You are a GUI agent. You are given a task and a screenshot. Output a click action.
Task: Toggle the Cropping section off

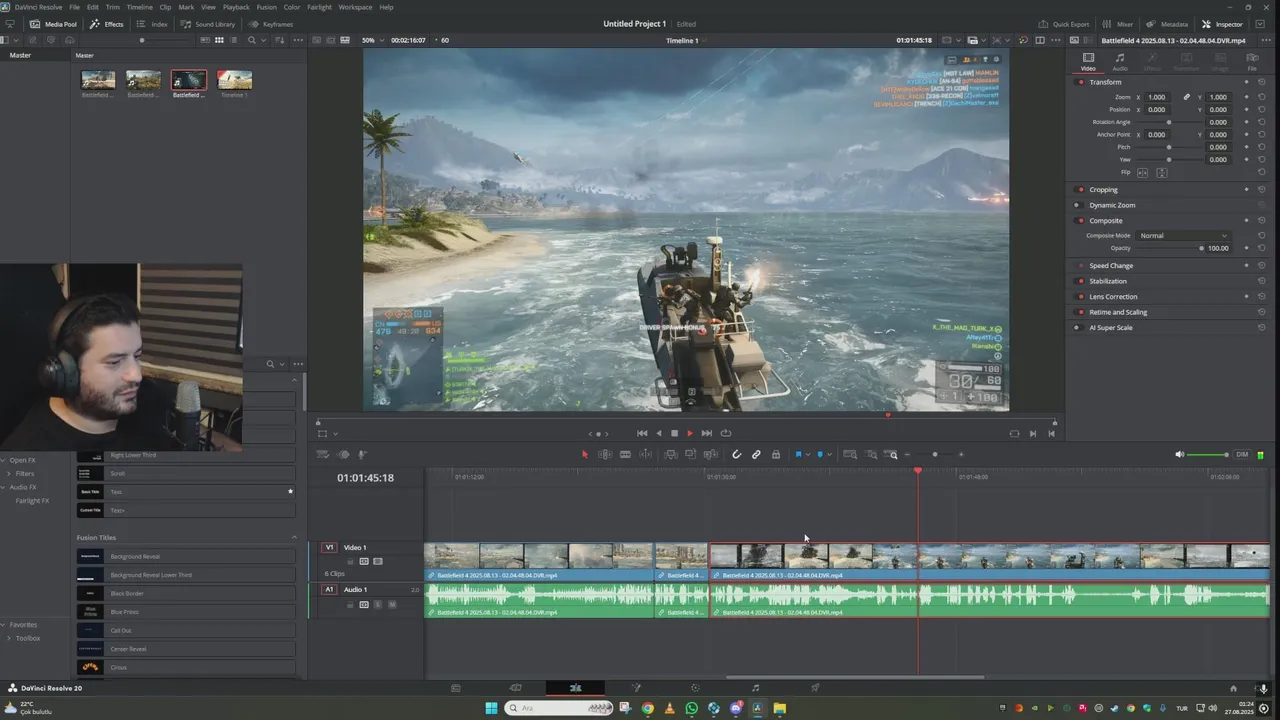point(1080,190)
